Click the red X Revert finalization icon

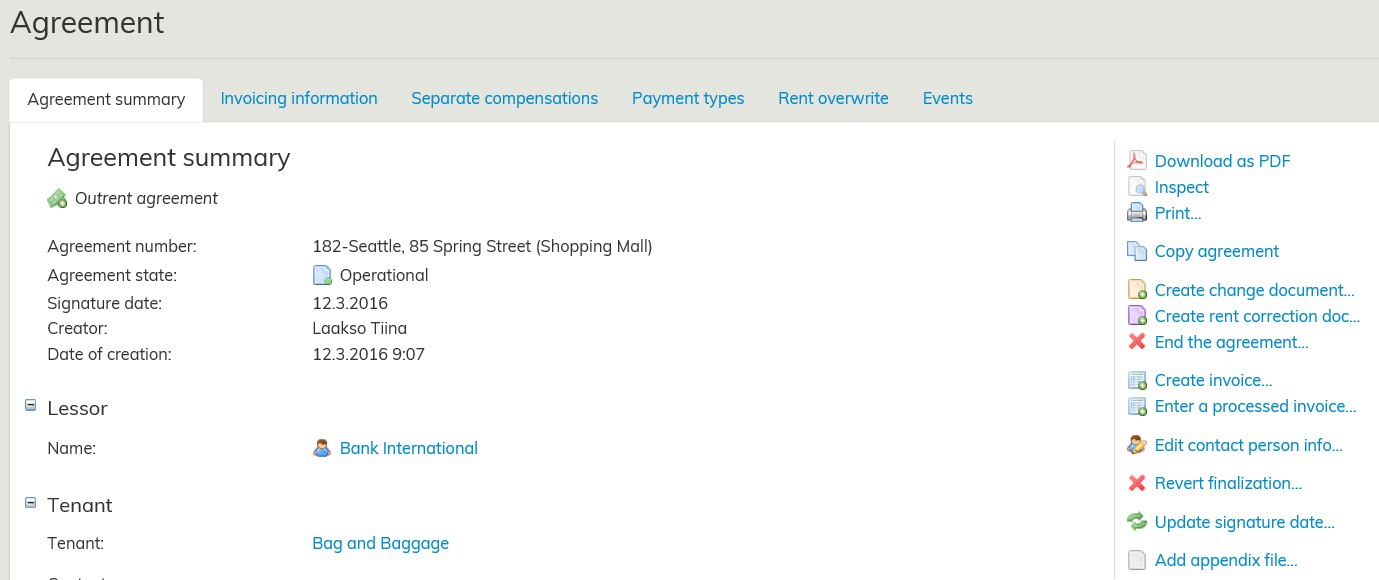tap(1137, 483)
